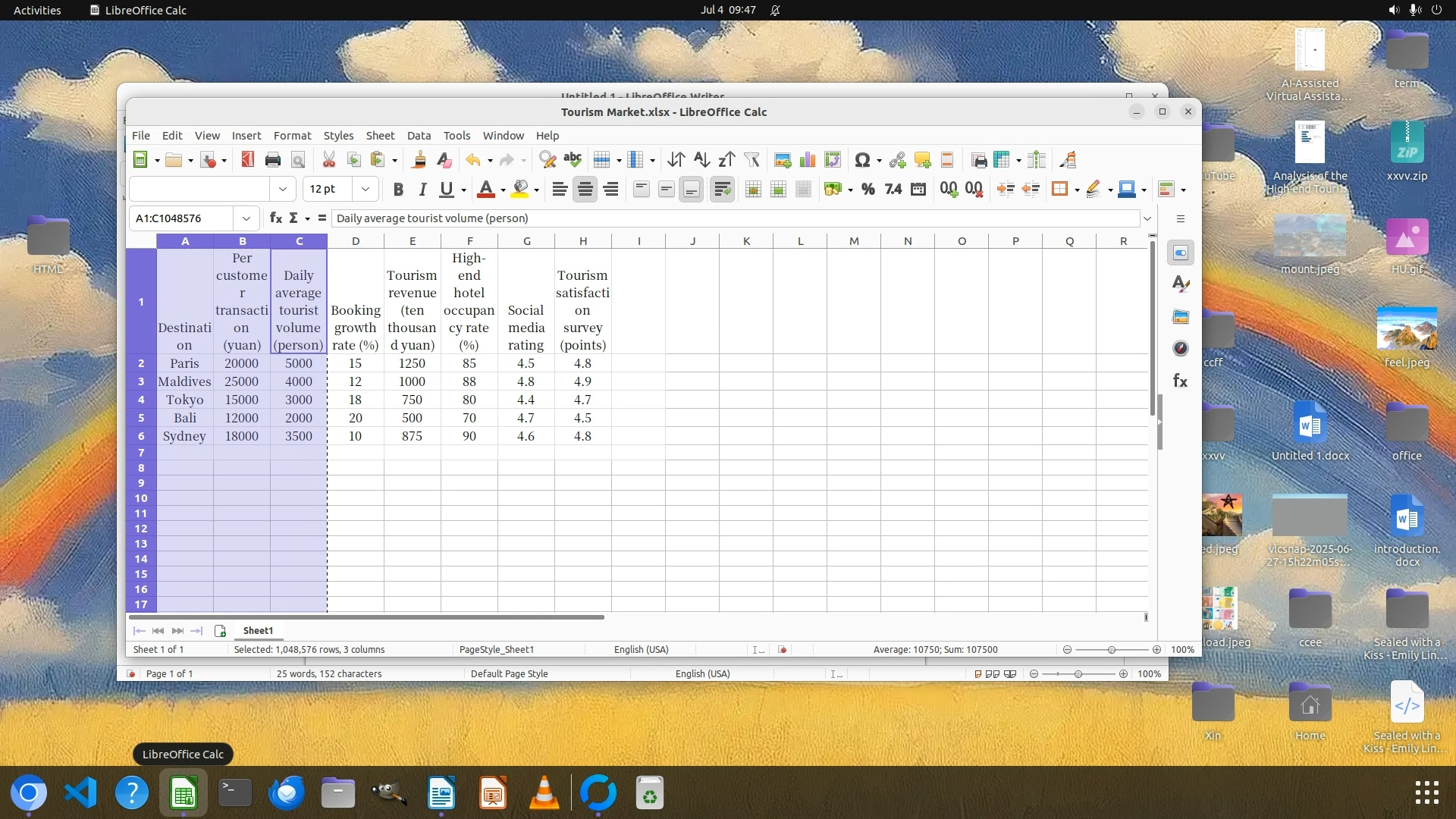Click the Export as PDF icon
1456x819 pixels.
(x=247, y=160)
